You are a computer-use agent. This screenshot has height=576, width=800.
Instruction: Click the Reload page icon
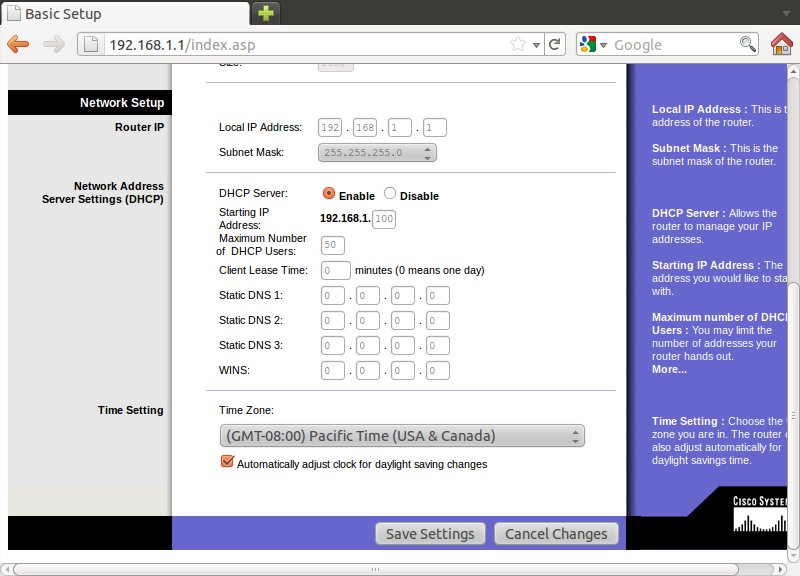point(555,45)
